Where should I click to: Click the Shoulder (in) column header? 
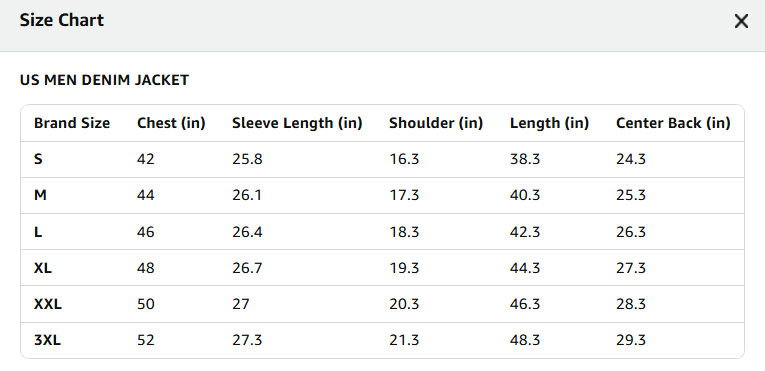tap(436, 123)
